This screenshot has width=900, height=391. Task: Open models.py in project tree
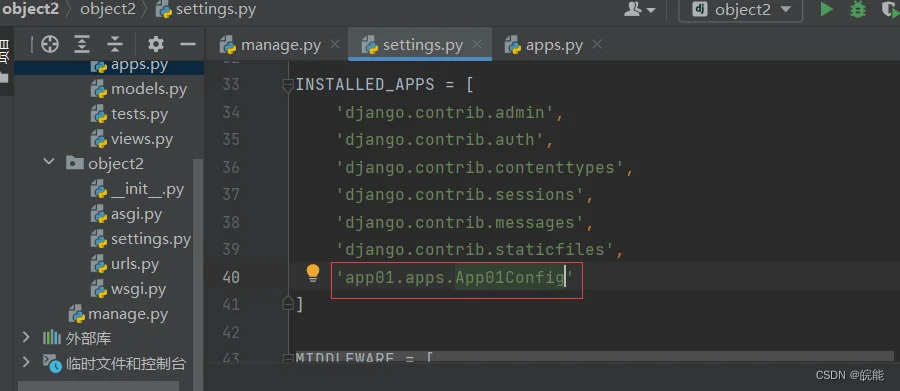click(138, 89)
